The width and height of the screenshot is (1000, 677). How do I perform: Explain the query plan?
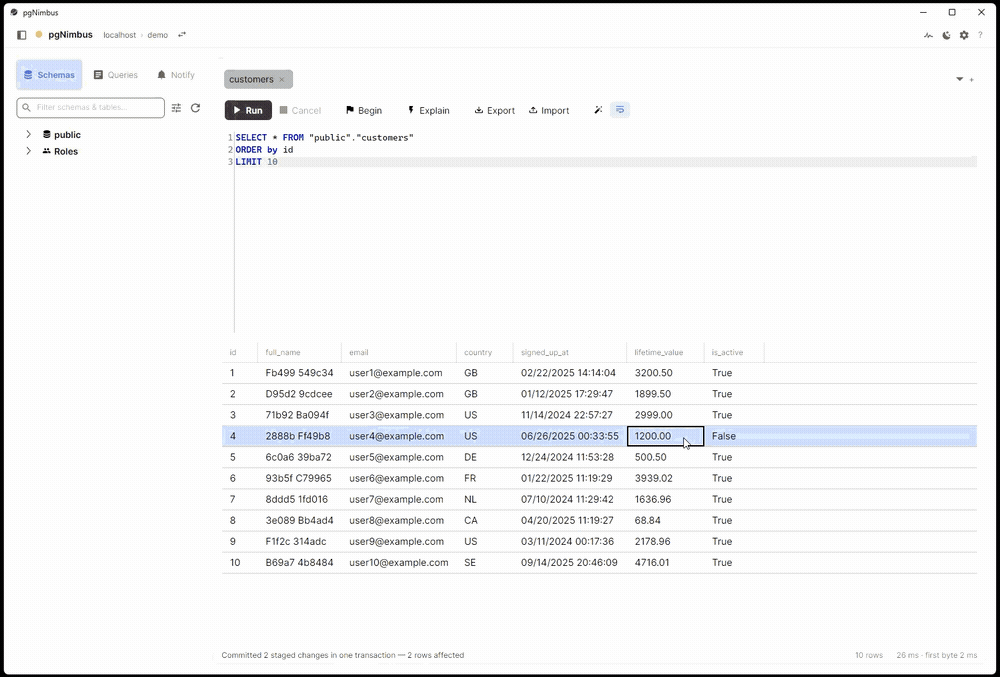(x=429, y=110)
